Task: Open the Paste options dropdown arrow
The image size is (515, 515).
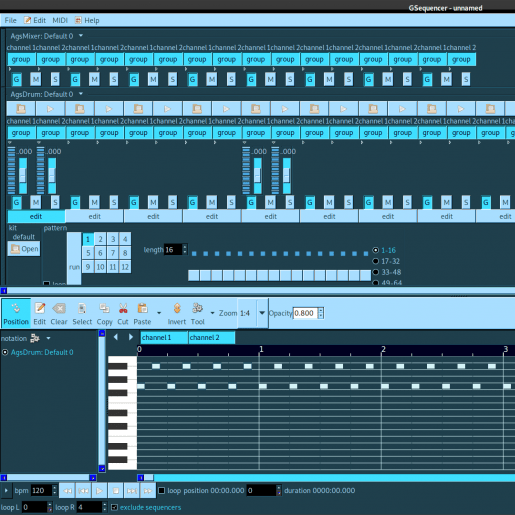Action: point(159,313)
